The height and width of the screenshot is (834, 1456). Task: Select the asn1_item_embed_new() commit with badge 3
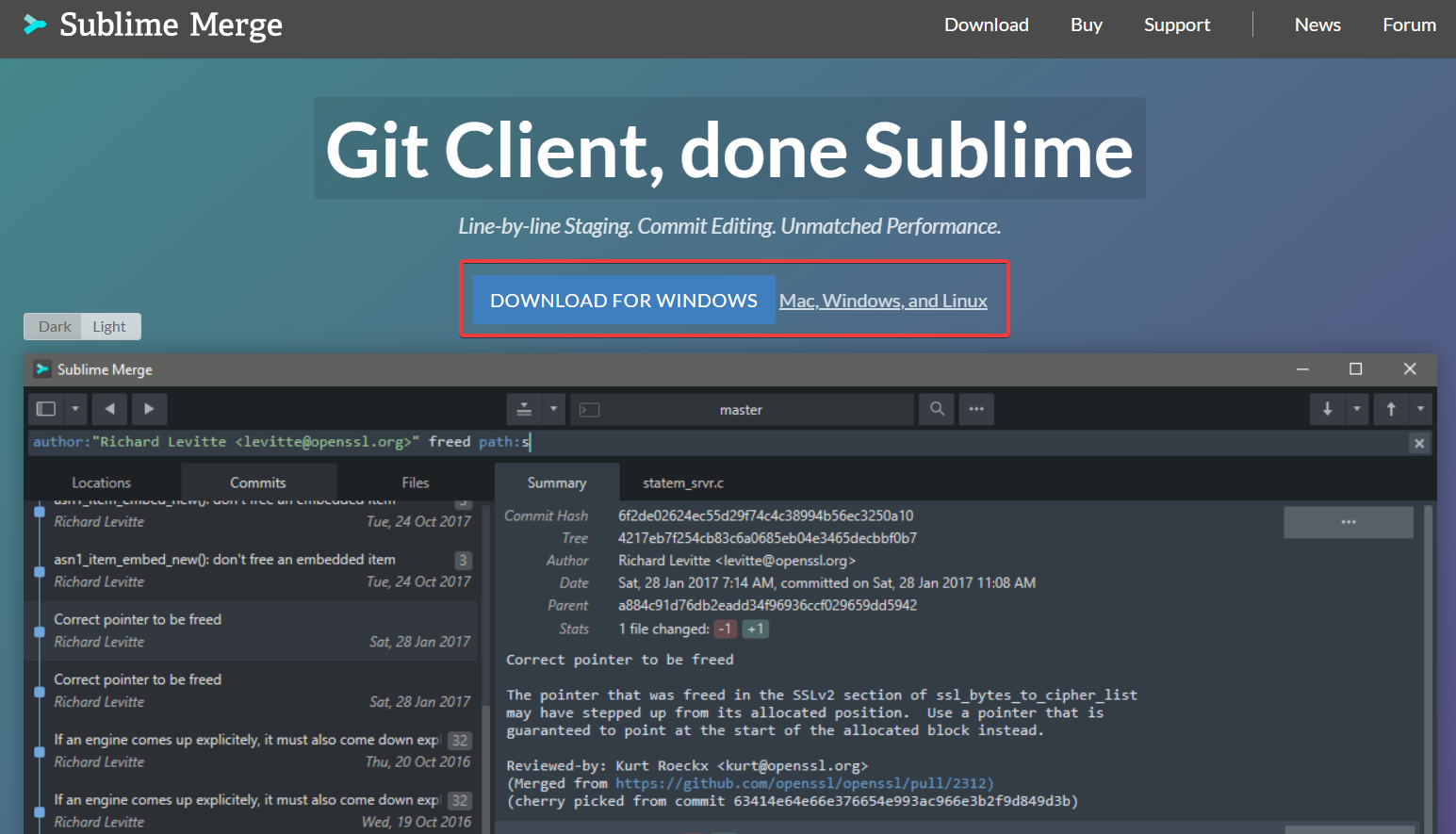point(253,570)
